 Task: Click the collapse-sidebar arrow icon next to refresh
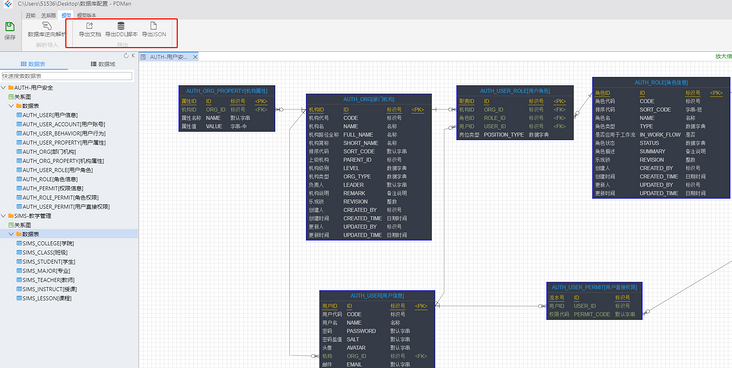click(133, 56)
